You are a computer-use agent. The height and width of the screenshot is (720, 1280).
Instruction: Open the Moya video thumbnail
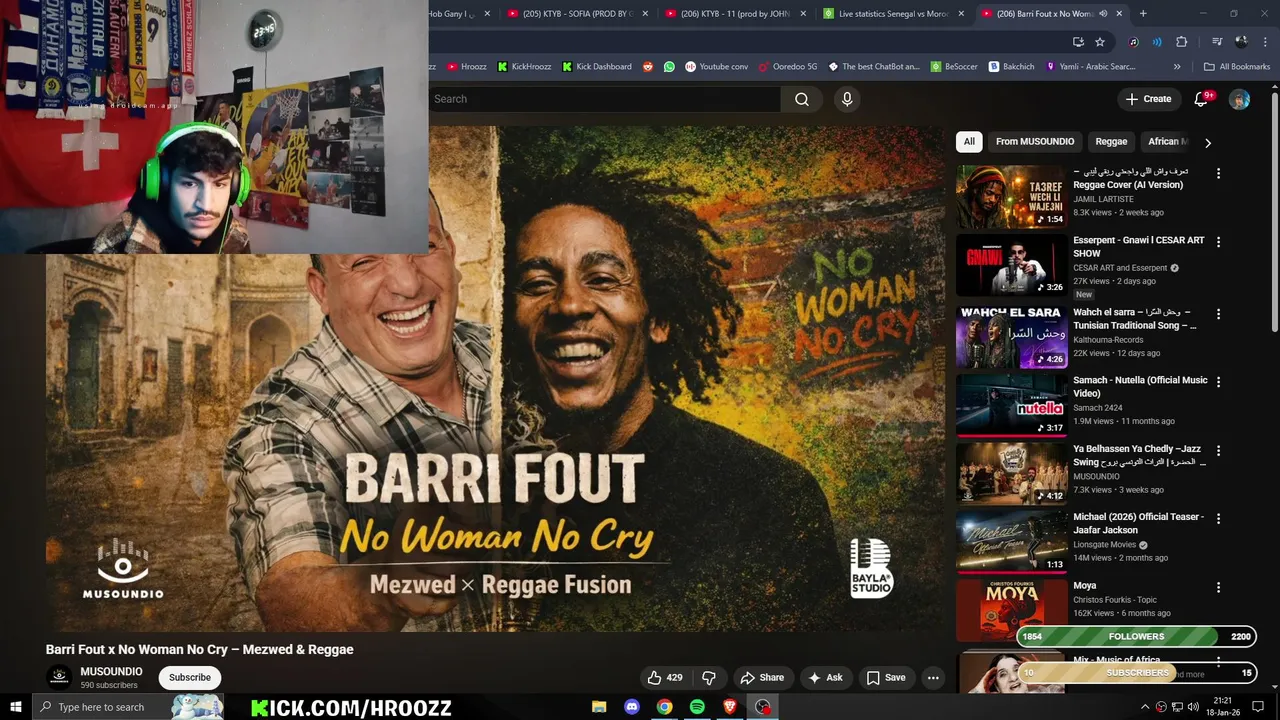pyautogui.click(x=1011, y=610)
